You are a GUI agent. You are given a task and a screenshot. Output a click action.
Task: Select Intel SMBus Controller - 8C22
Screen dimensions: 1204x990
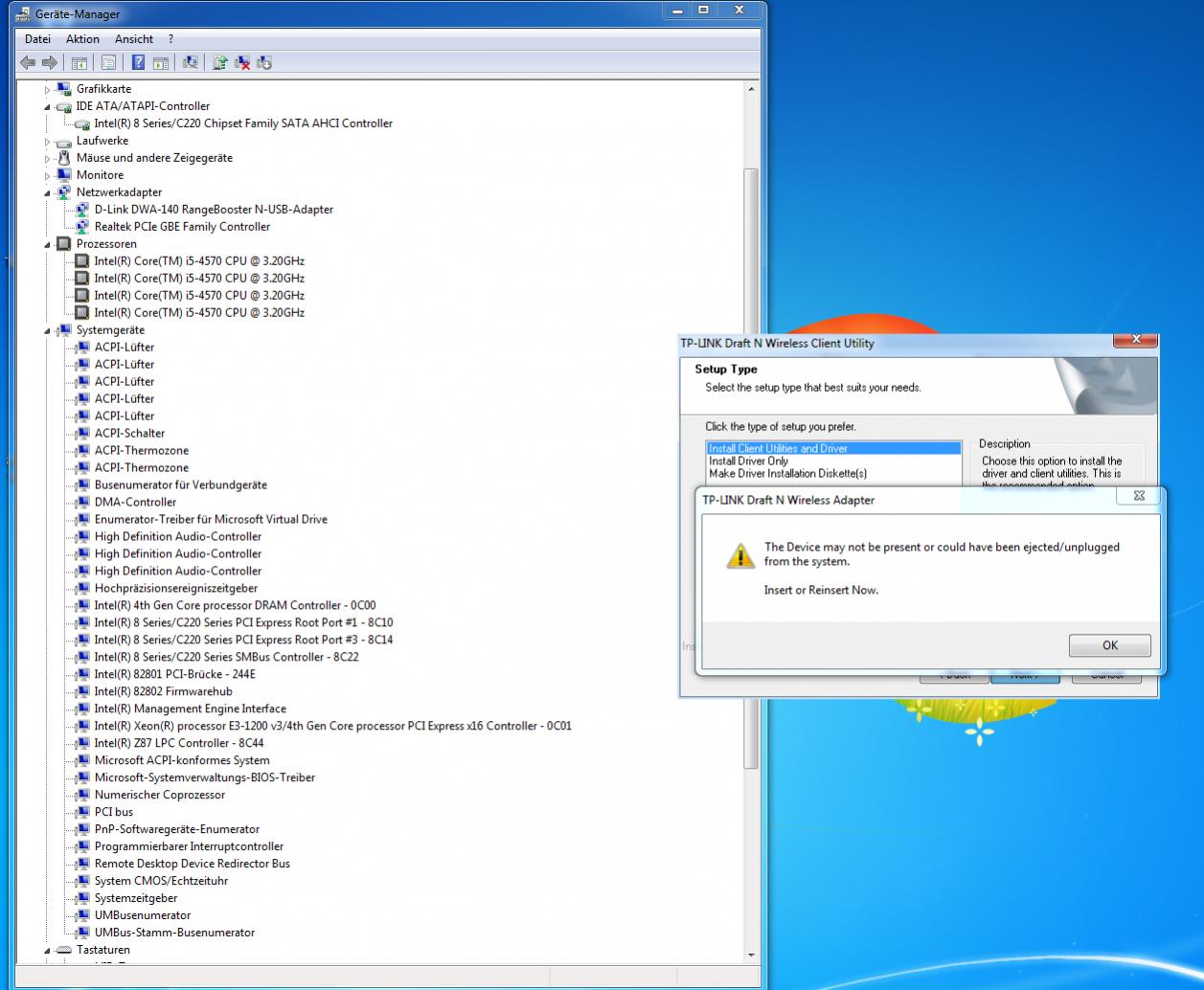point(227,658)
